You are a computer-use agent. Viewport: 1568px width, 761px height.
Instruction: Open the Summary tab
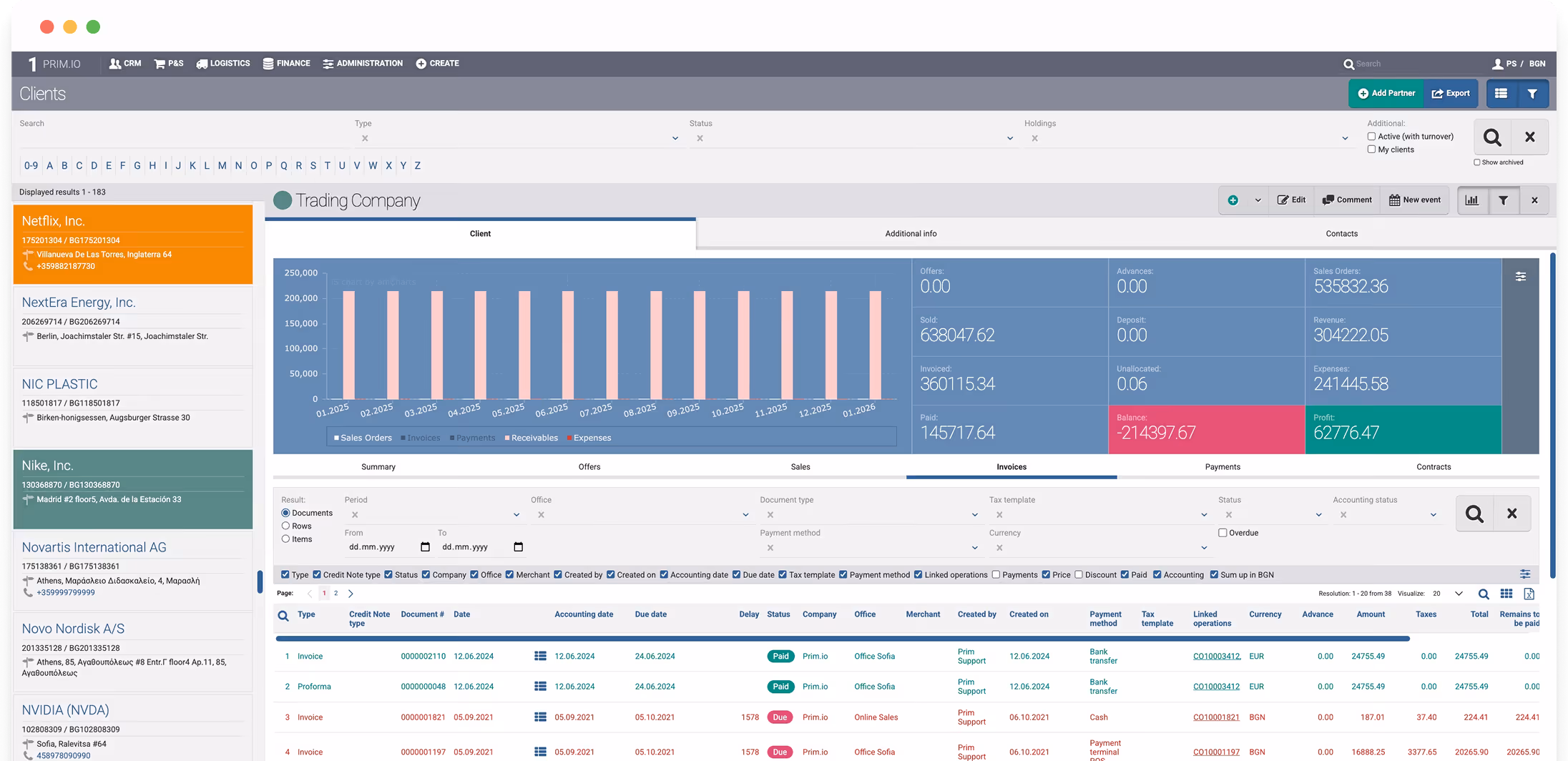coord(378,467)
